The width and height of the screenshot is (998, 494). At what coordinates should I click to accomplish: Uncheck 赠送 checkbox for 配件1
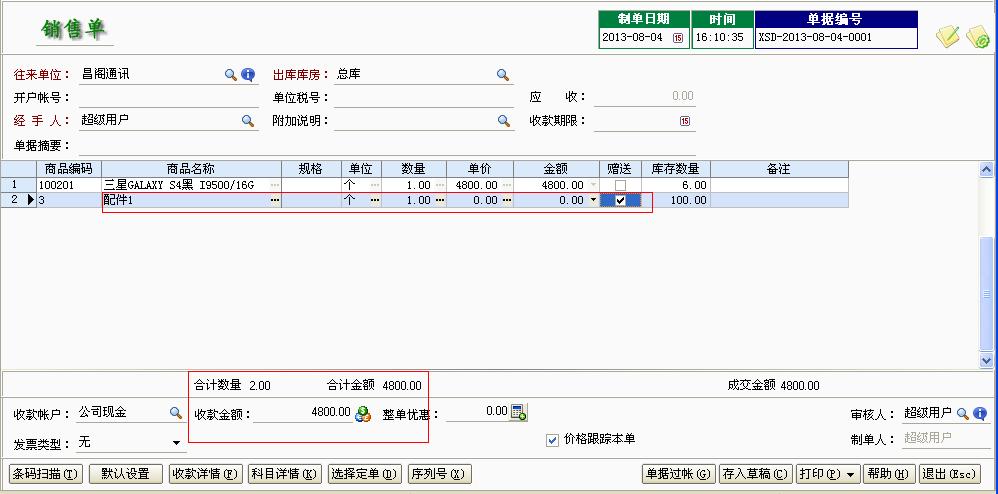coord(621,200)
